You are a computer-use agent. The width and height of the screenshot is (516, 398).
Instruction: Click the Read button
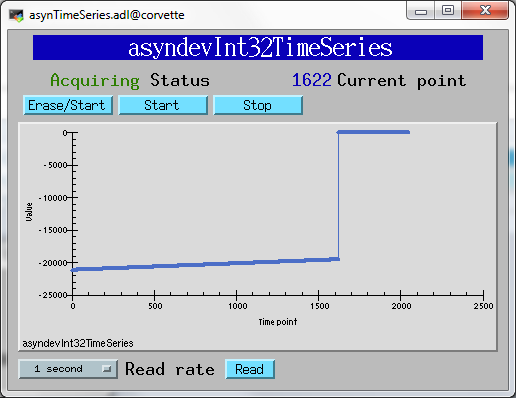250,369
